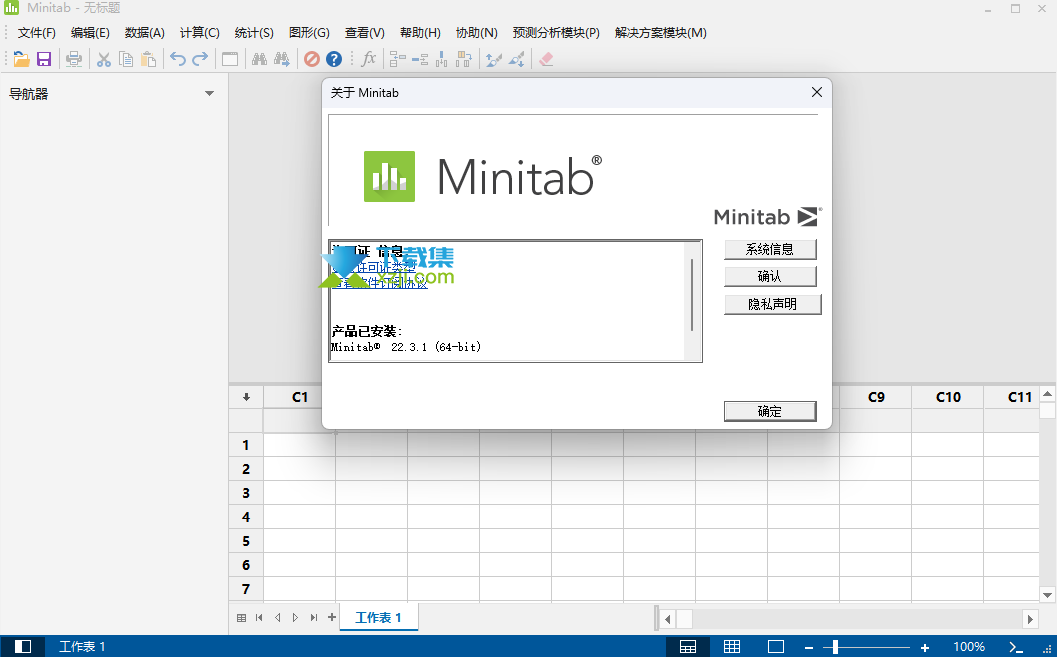Add a new worksheet with plus icon
The image size is (1057, 657).
tap(332, 617)
